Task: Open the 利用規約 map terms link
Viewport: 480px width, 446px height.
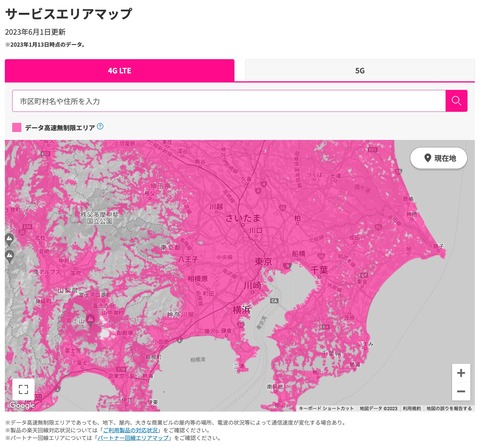Action: tap(412, 408)
